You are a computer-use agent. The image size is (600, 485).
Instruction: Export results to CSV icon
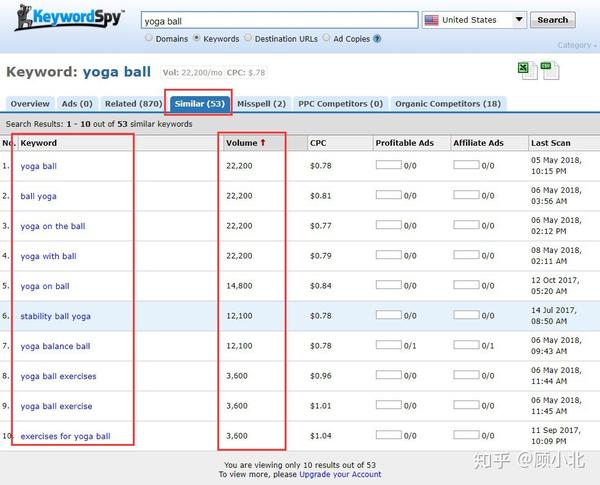pos(550,70)
